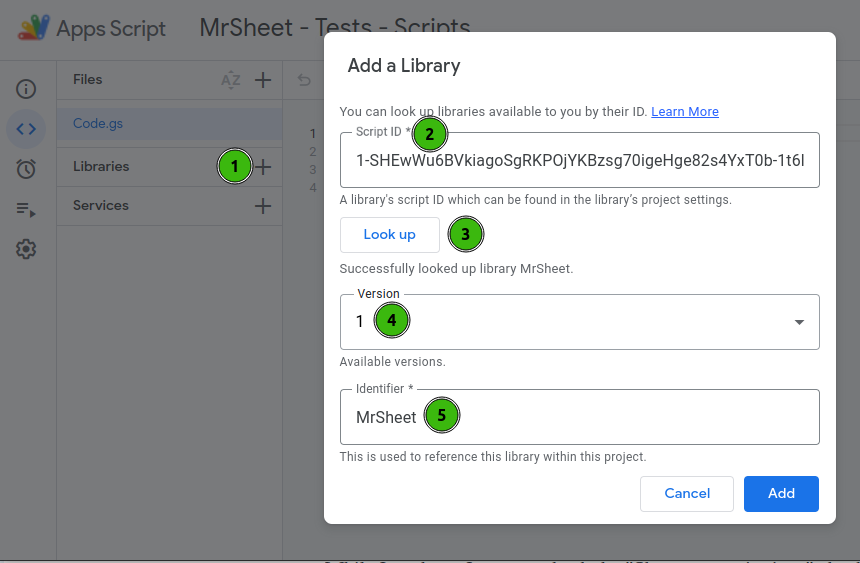Click the Files section header
The height and width of the screenshot is (563, 860).
click(x=88, y=80)
